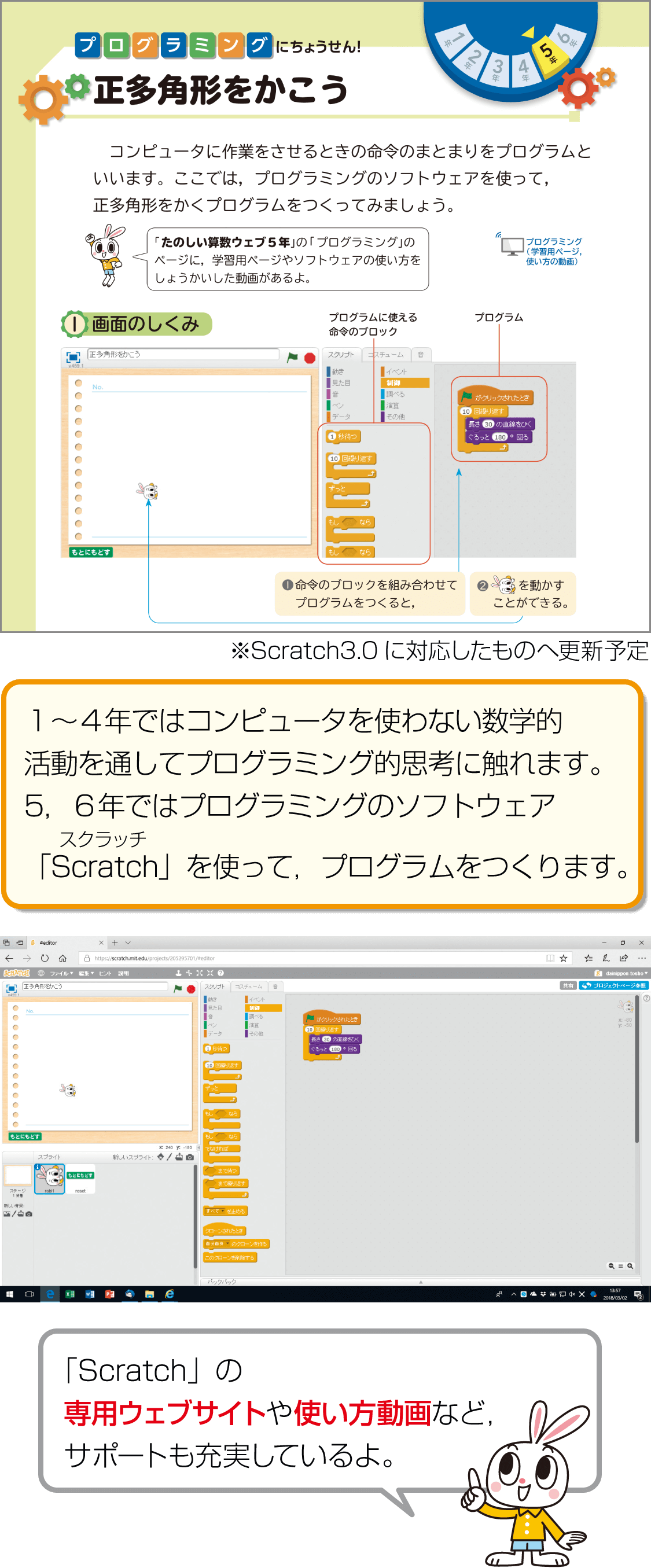Reset scripts area zoom with the equals icon
The image size is (651, 1568).
(x=620, y=1266)
